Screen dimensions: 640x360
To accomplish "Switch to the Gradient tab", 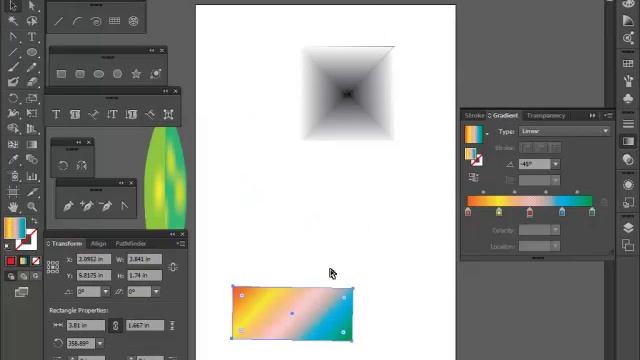I will tap(505, 116).
